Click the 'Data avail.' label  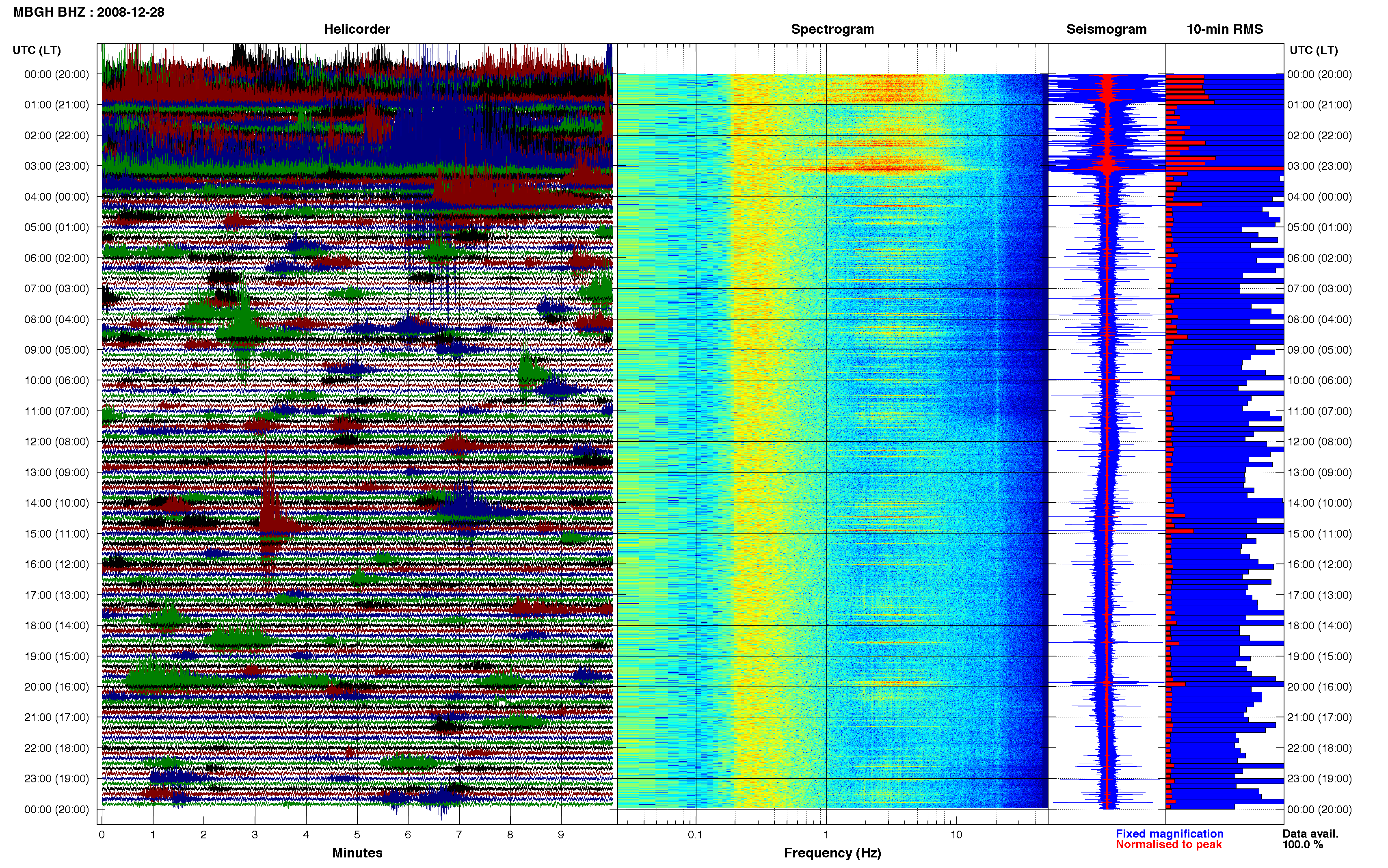coord(1310,833)
